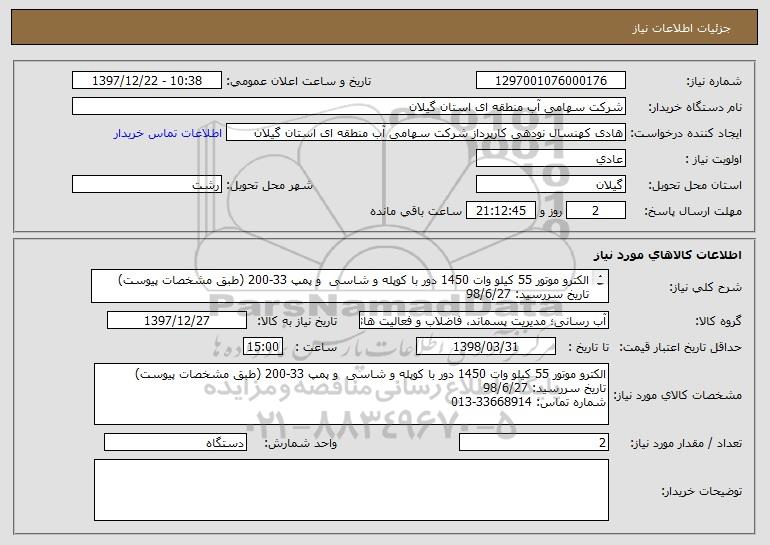Select the label ایجاد کننده درخواست
The image size is (770, 545).
[x=686, y=133]
